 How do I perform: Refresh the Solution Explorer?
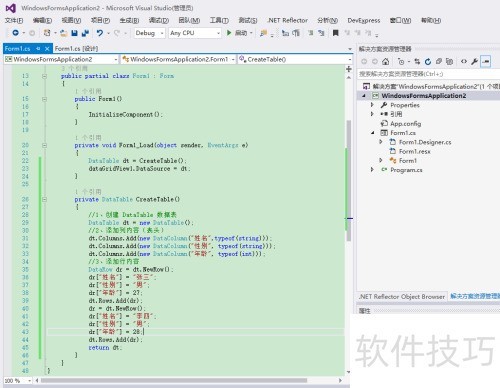tap(428, 61)
